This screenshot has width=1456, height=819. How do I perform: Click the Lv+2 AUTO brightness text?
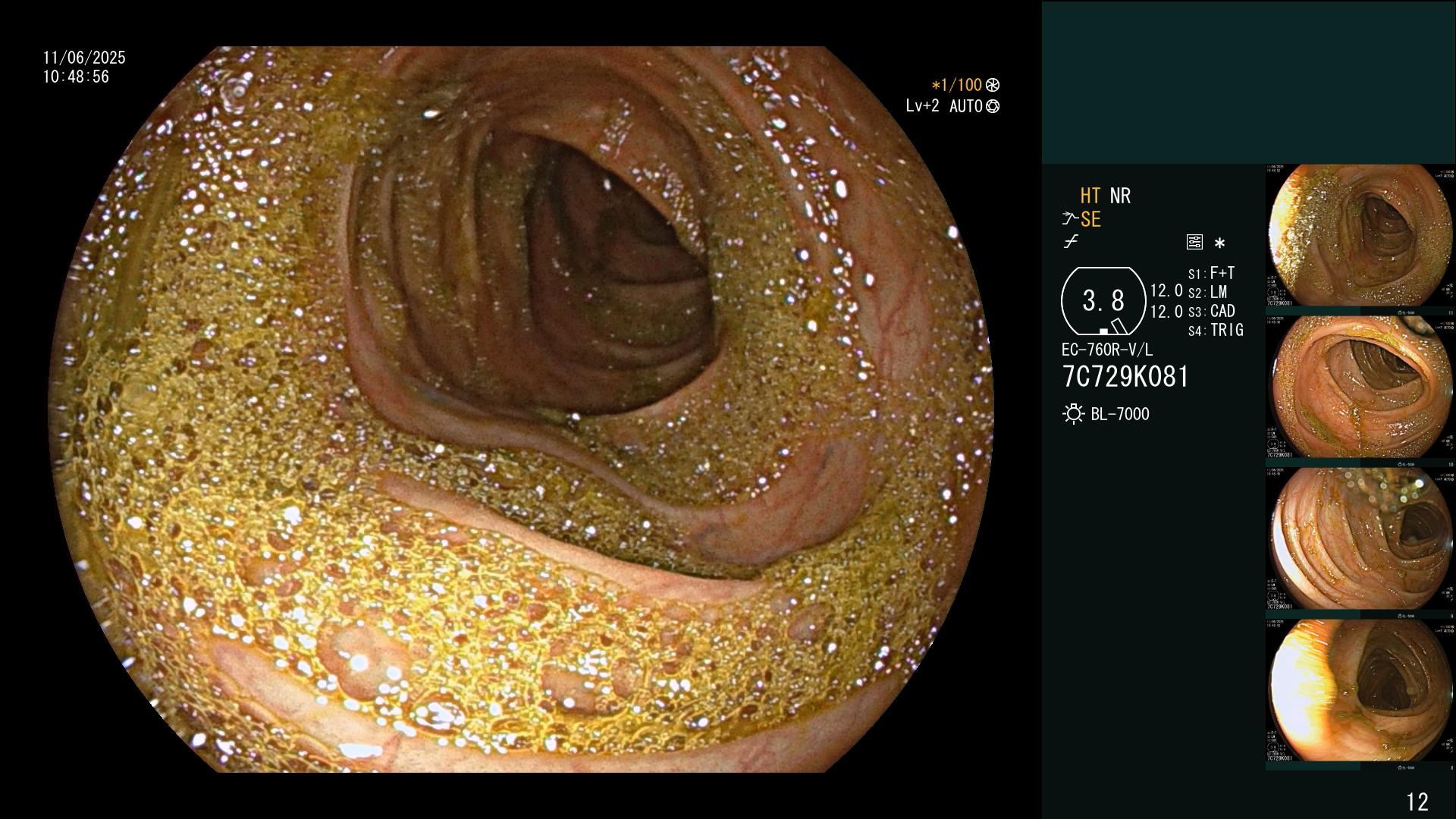944,107
